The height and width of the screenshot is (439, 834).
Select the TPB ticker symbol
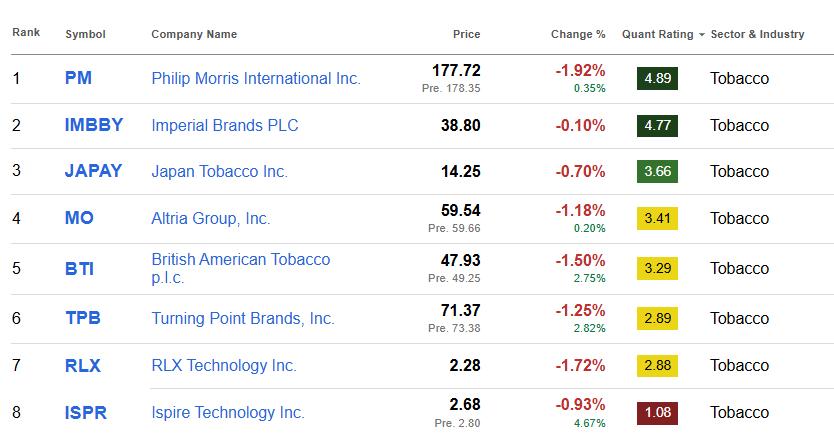pyautogui.click(x=83, y=318)
